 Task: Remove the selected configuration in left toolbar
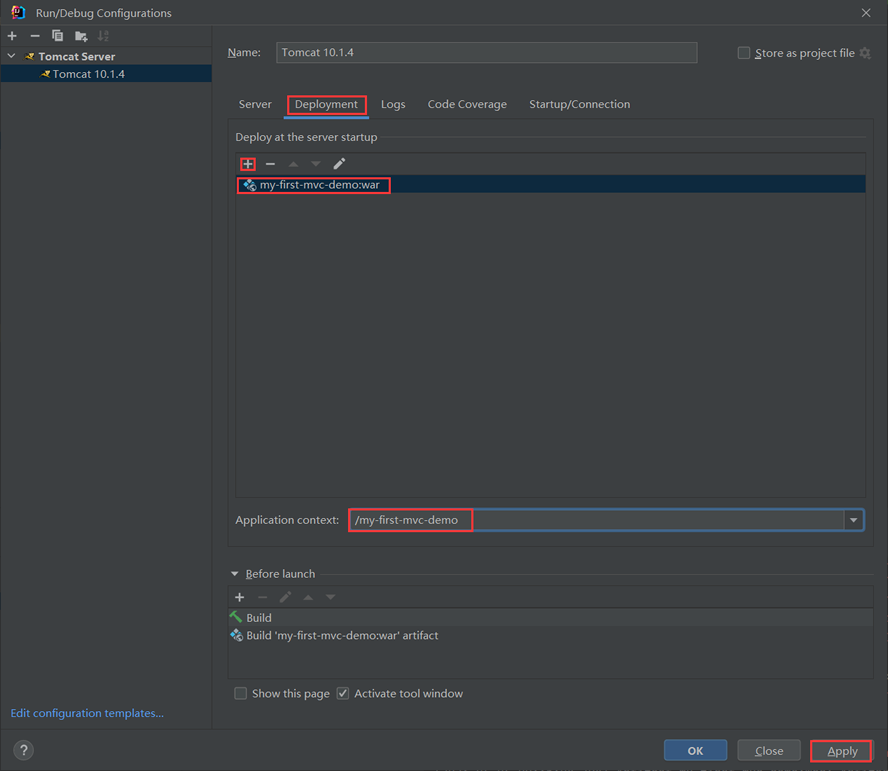(35, 36)
